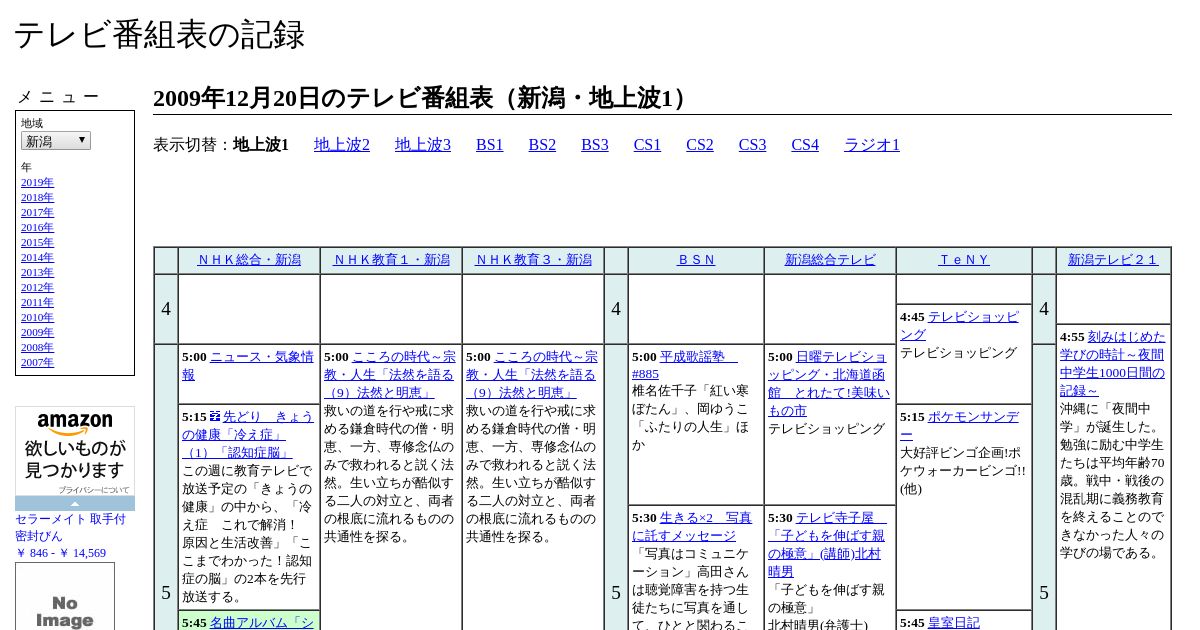This screenshot has height=630, width=1200.
Task: Open 名曲アルバム program at 5:45
Action: [262, 622]
